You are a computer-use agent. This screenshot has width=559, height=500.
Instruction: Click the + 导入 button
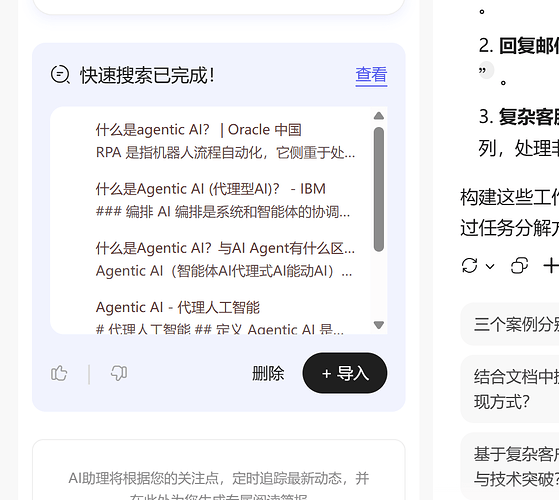click(345, 373)
